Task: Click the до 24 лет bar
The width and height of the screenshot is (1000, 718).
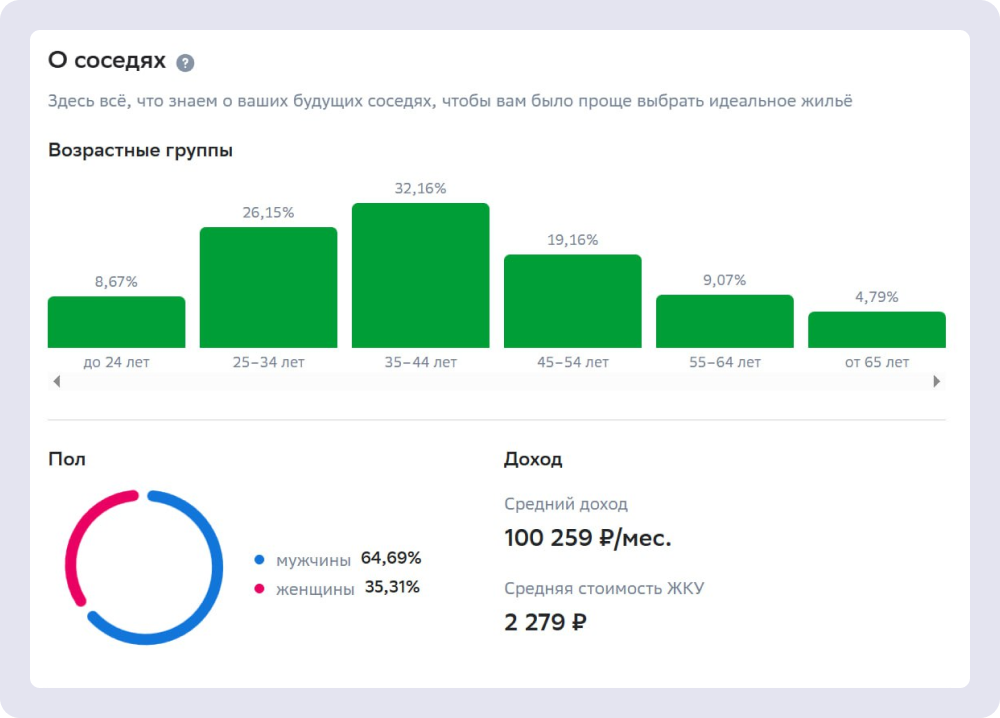Action: tap(116, 322)
